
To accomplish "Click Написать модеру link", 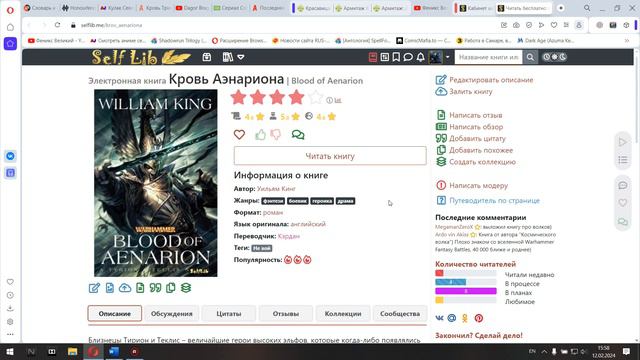I will click(x=478, y=185).
